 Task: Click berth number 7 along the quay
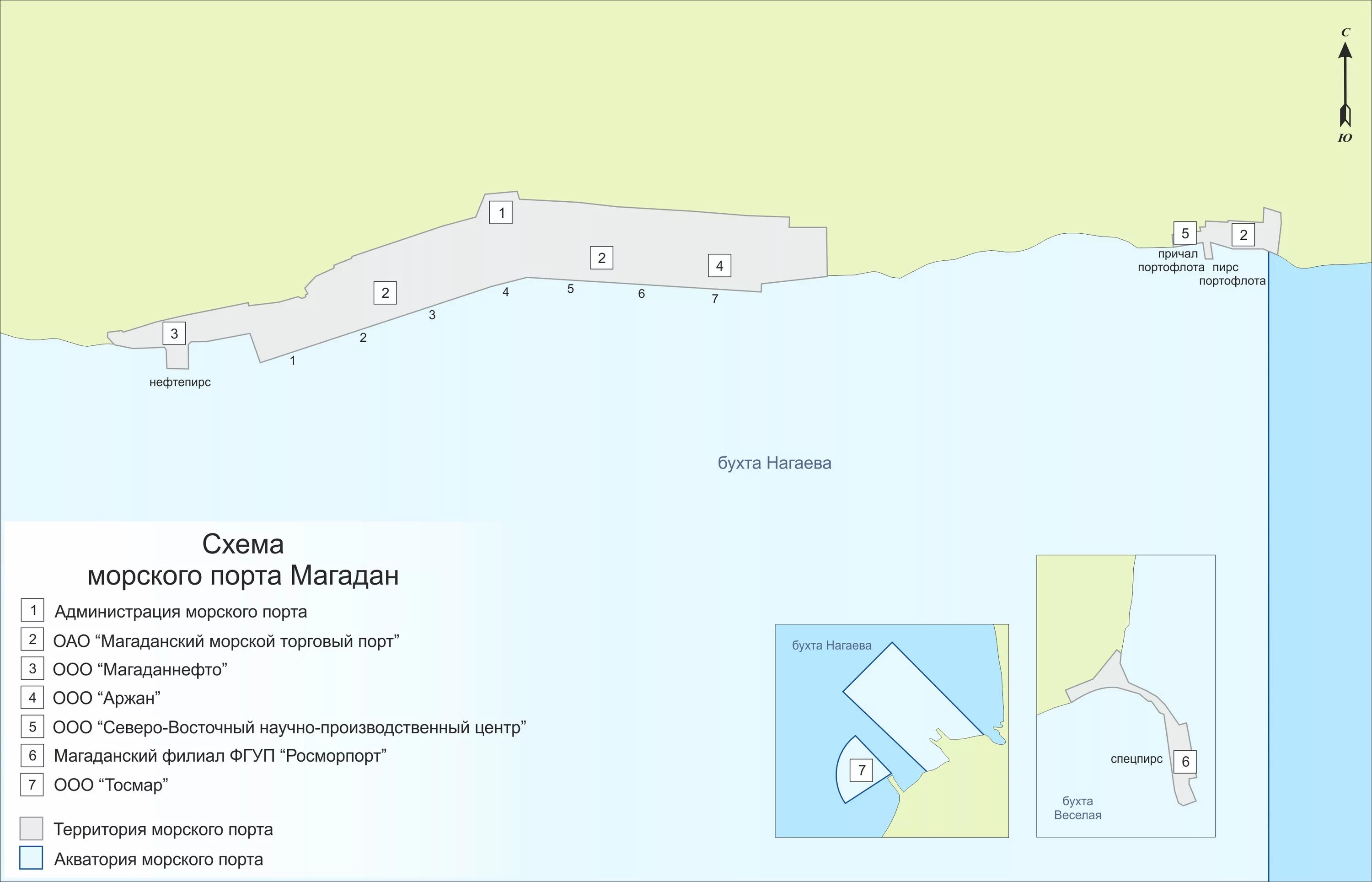coord(714,298)
